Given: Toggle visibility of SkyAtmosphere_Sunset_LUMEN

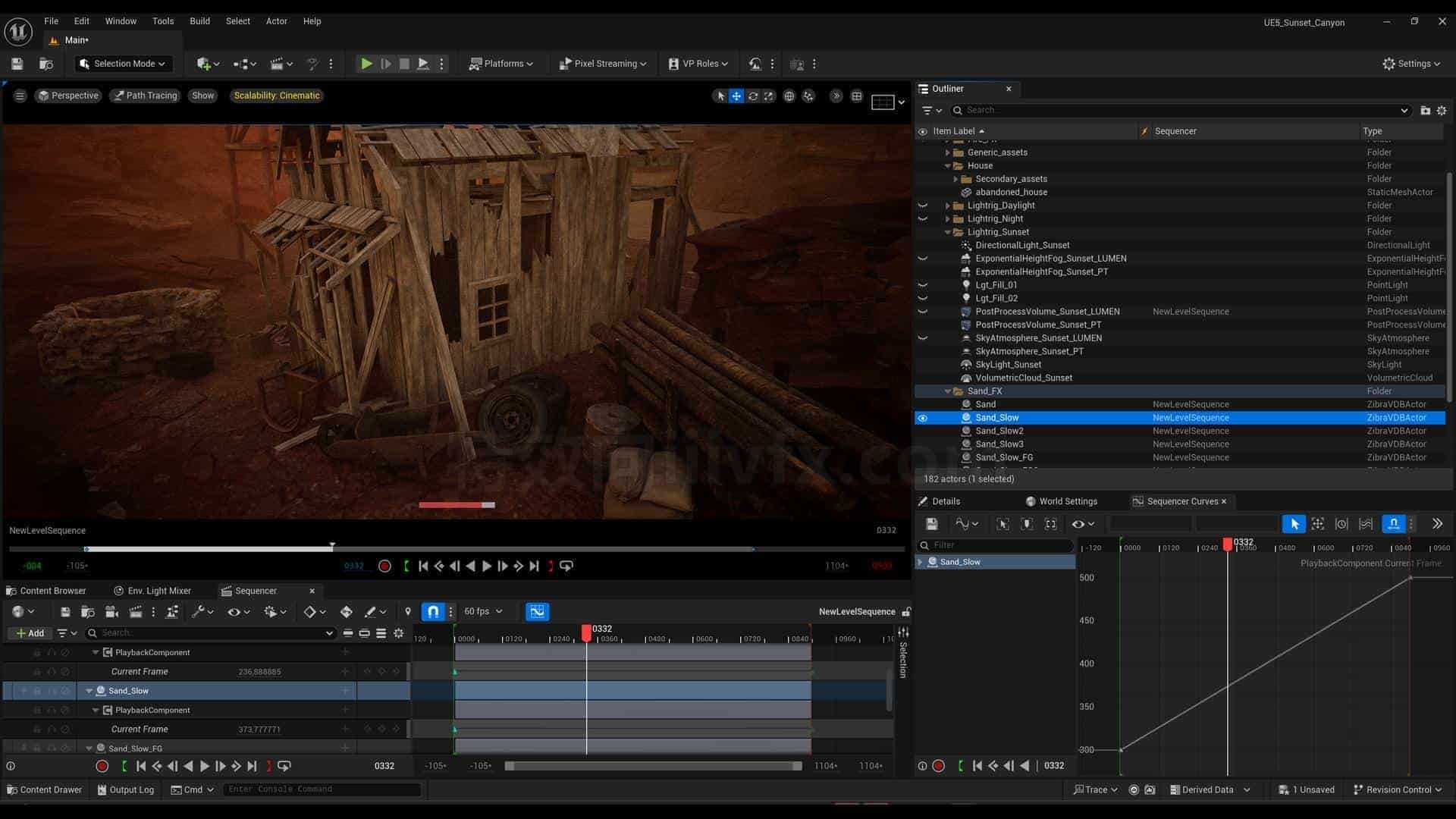Looking at the screenshot, I should coord(923,338).
